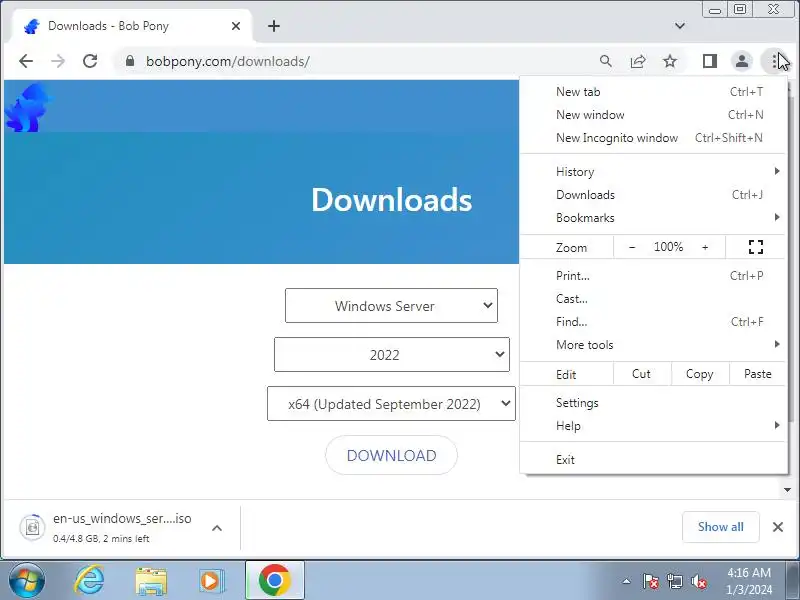Viewport: 800px width, 600px height.
Task: Open a new tab with the plus button
Action: [274, 26]
